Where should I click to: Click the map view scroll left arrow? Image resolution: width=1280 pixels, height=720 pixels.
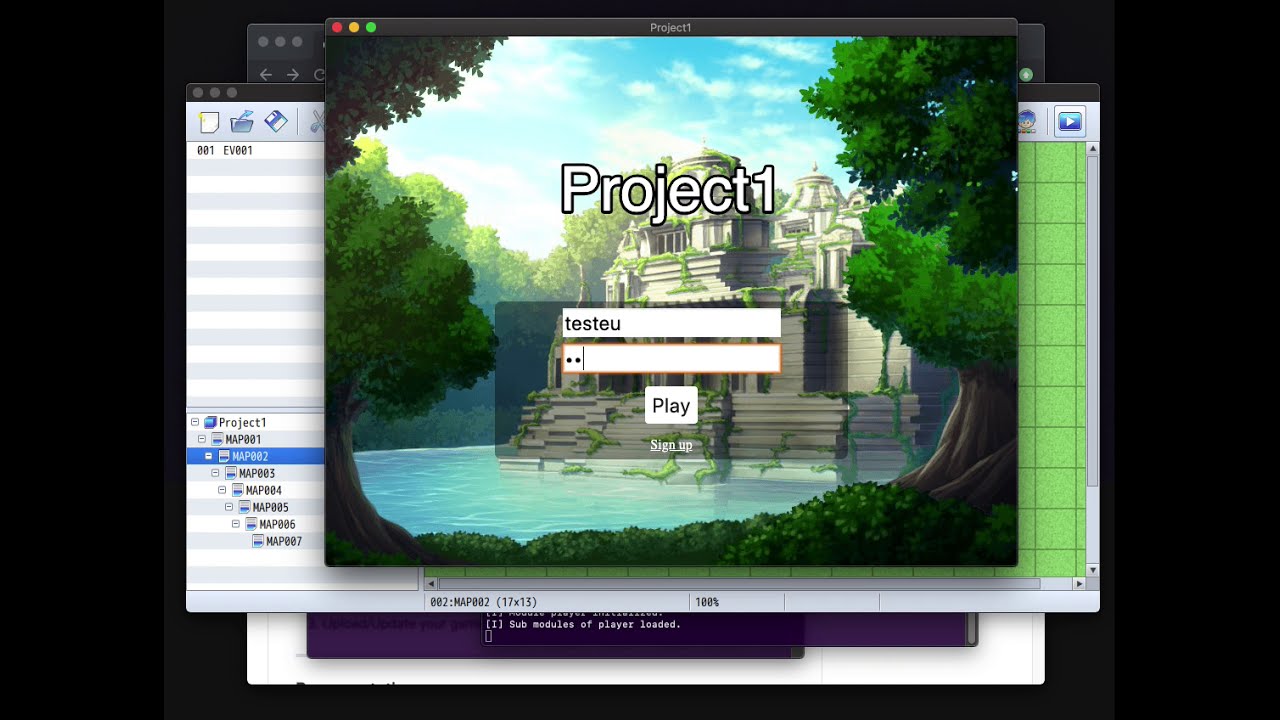(x=431, y=583)
